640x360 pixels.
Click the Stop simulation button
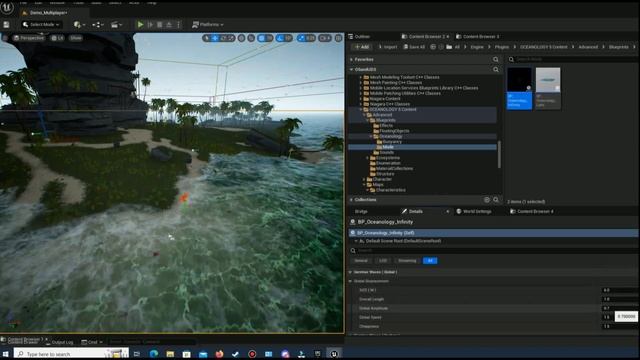tap(160, 24)
